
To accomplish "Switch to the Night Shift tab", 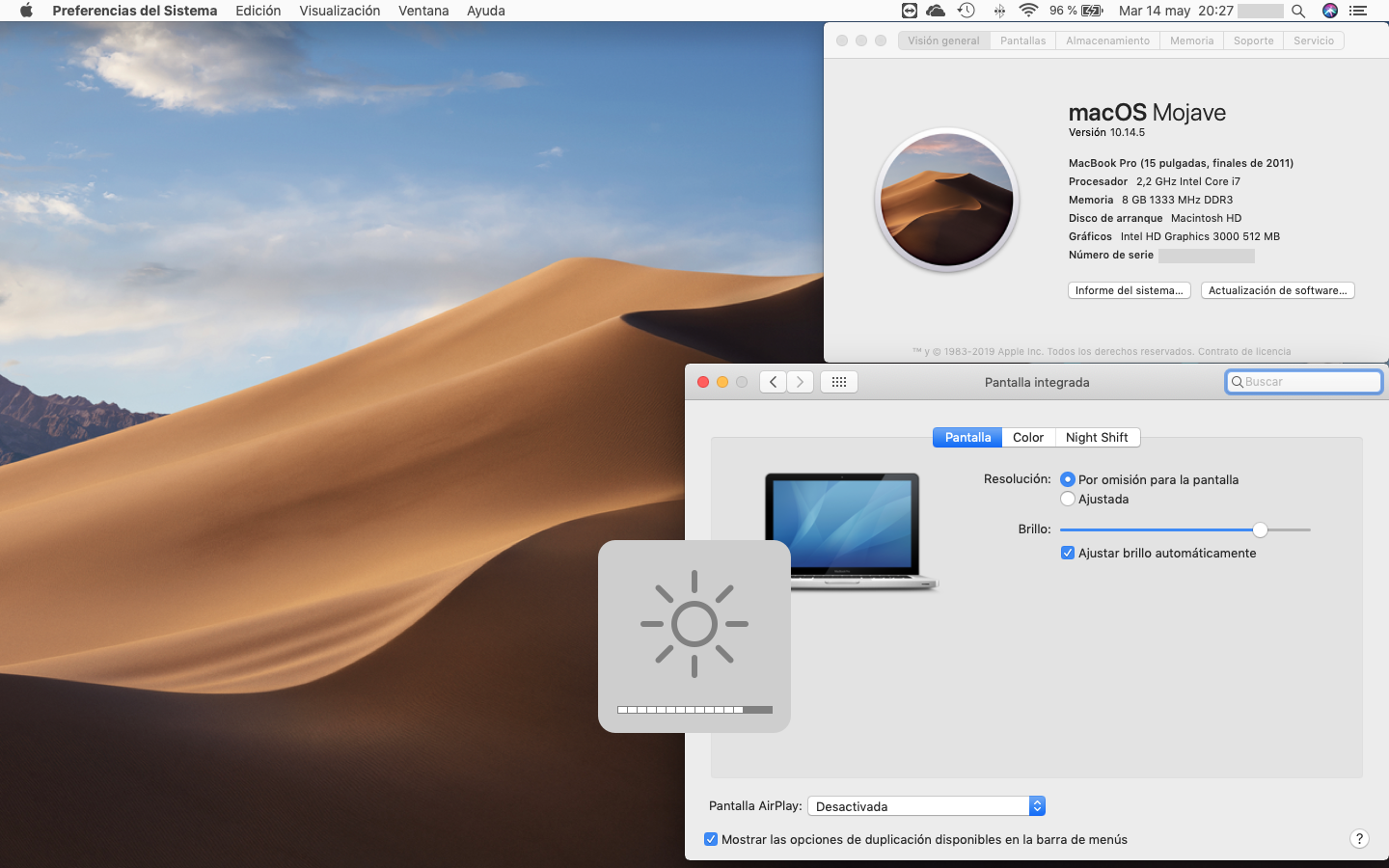I will [1097, 437].
